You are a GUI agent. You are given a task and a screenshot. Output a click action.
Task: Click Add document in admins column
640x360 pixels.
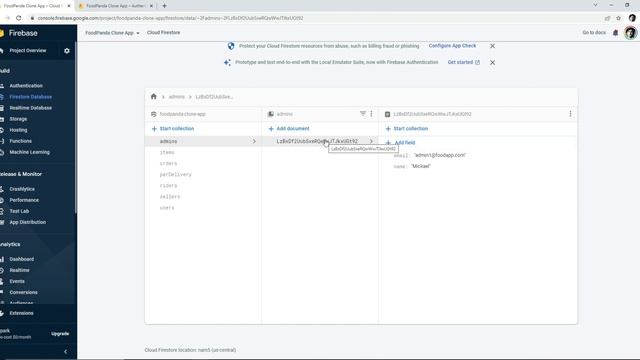pos(289,129)
